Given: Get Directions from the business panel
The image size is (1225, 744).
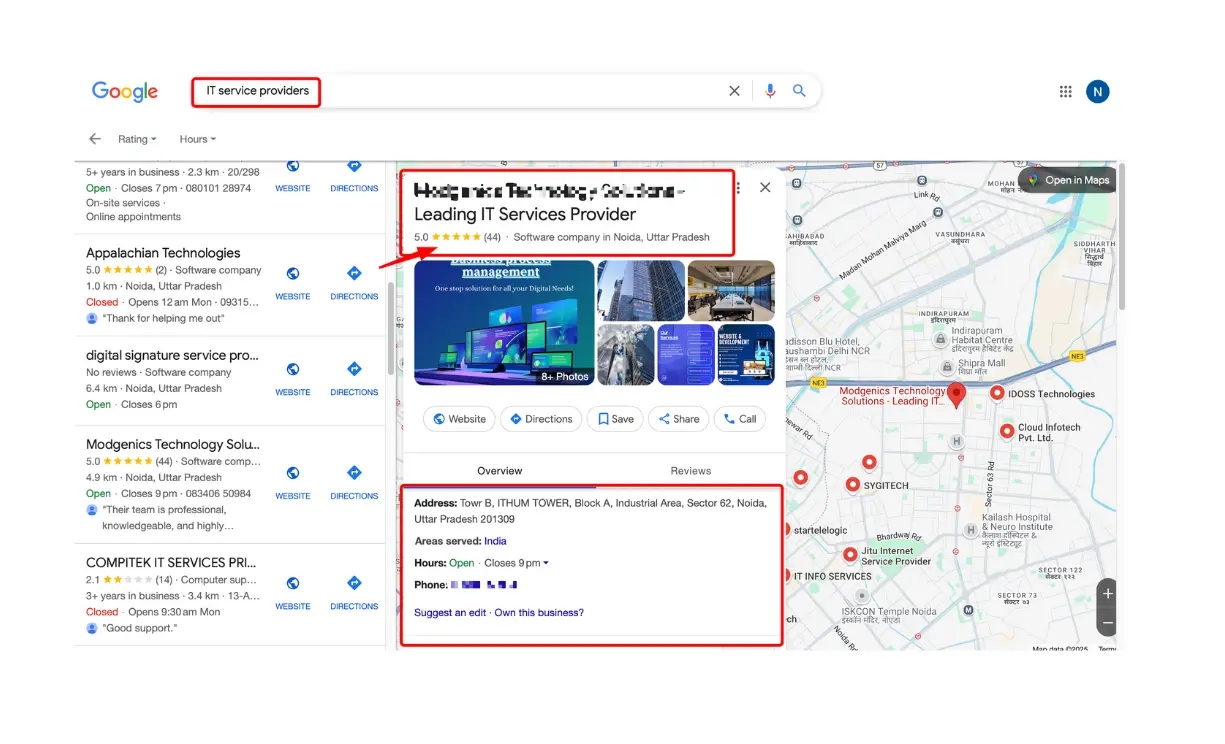Looking at the screenshot, I should pyautogui.click(x=541, y=419).
